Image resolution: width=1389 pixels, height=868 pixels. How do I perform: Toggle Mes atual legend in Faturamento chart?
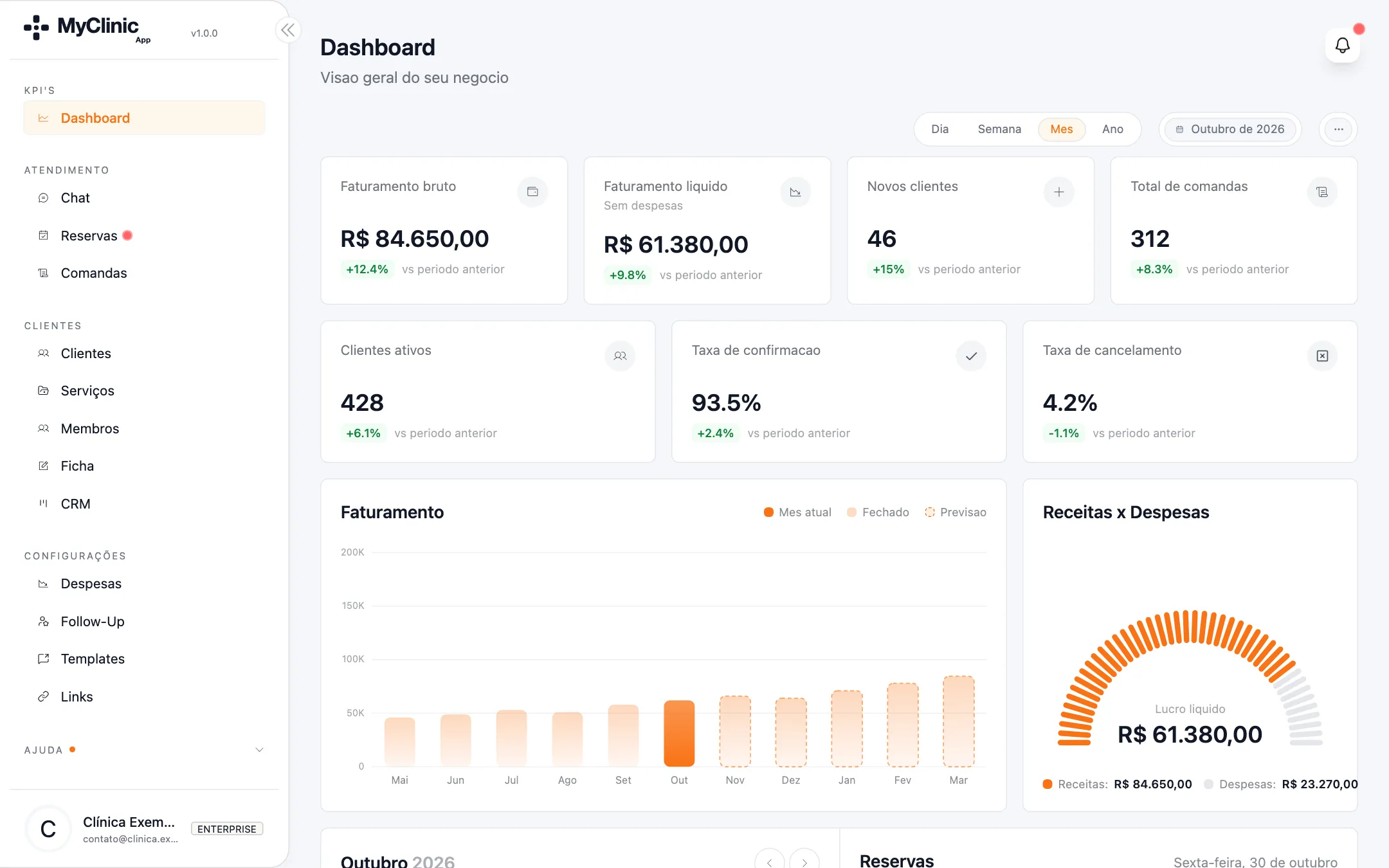(797, 512)
